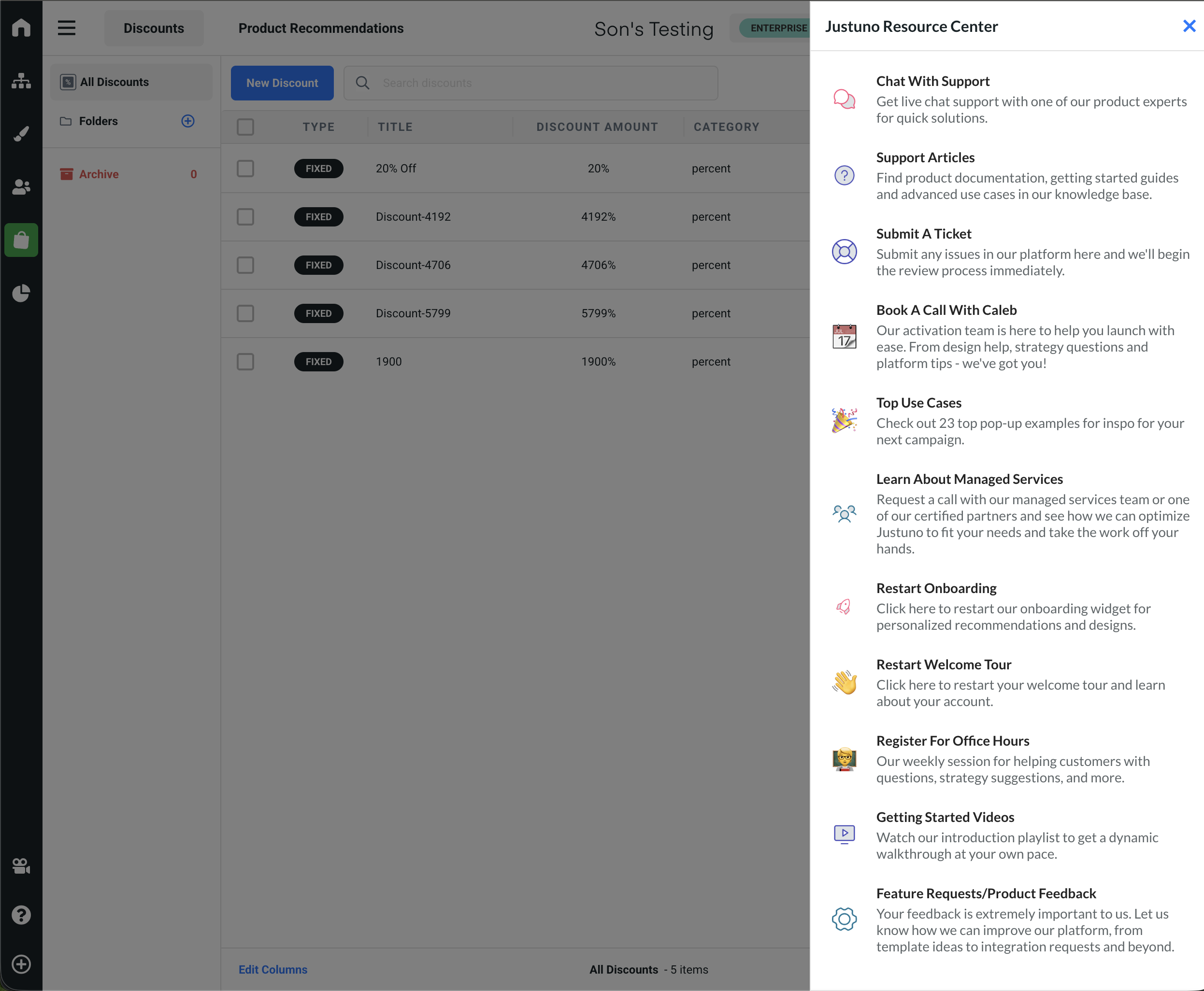Click the Getting Started Videos play icon

(x=844, y=835)
